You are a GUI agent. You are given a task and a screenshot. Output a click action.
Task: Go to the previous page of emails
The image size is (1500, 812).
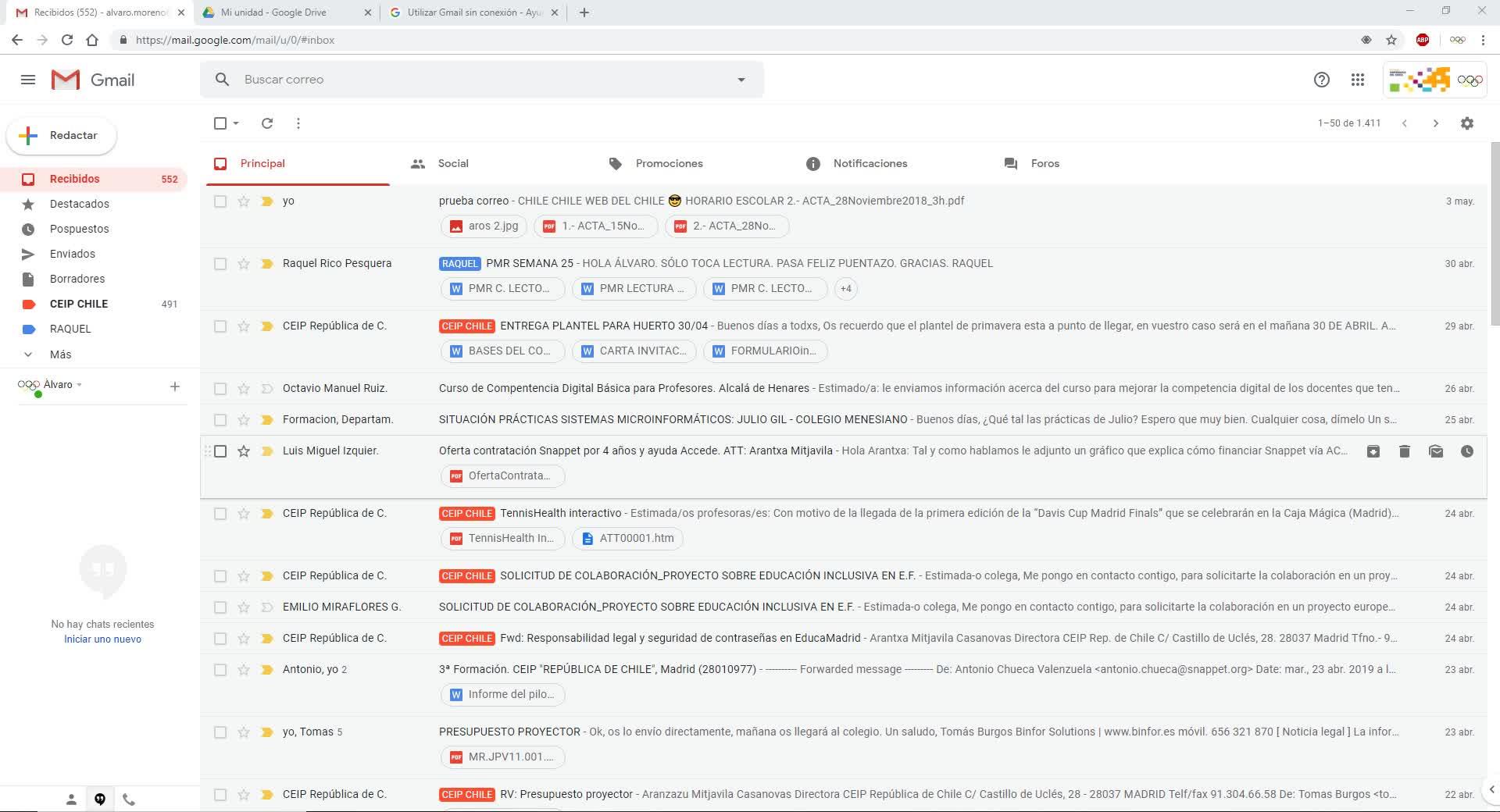(1405, 123)
